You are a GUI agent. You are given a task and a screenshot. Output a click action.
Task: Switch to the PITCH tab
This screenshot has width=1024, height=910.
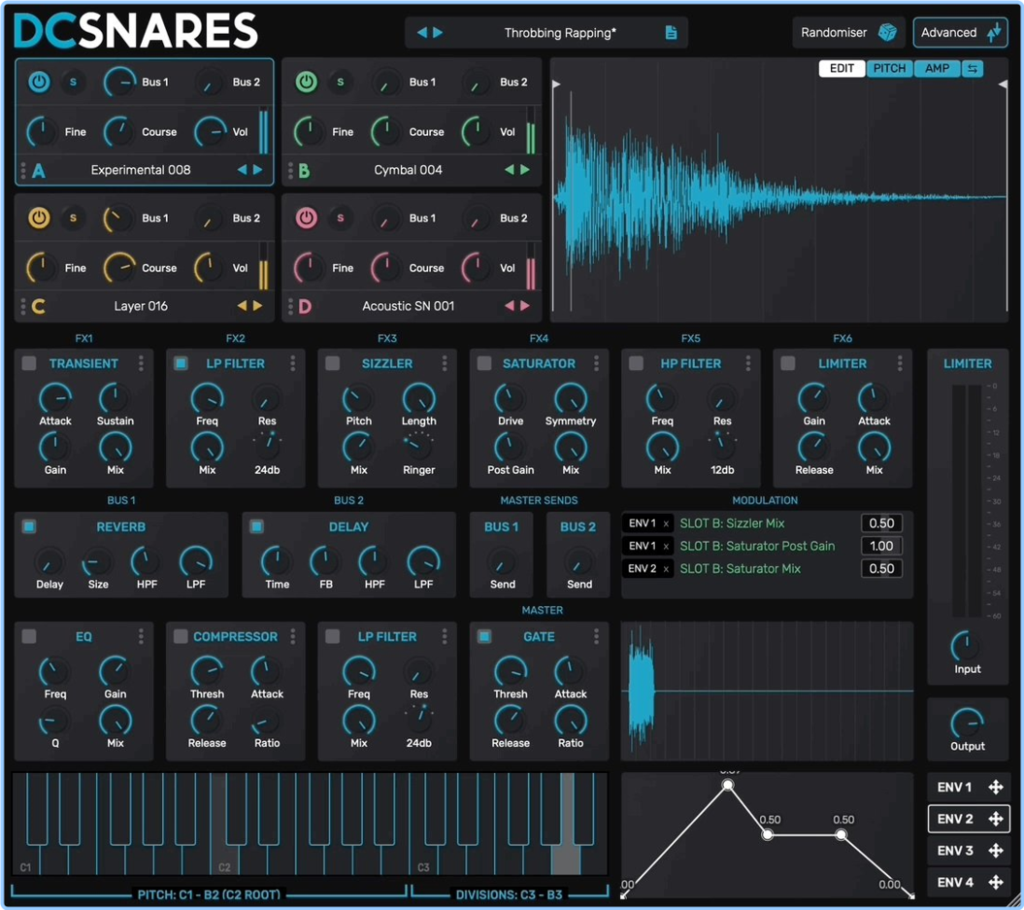pyautogui.click(x=889, y=69)
